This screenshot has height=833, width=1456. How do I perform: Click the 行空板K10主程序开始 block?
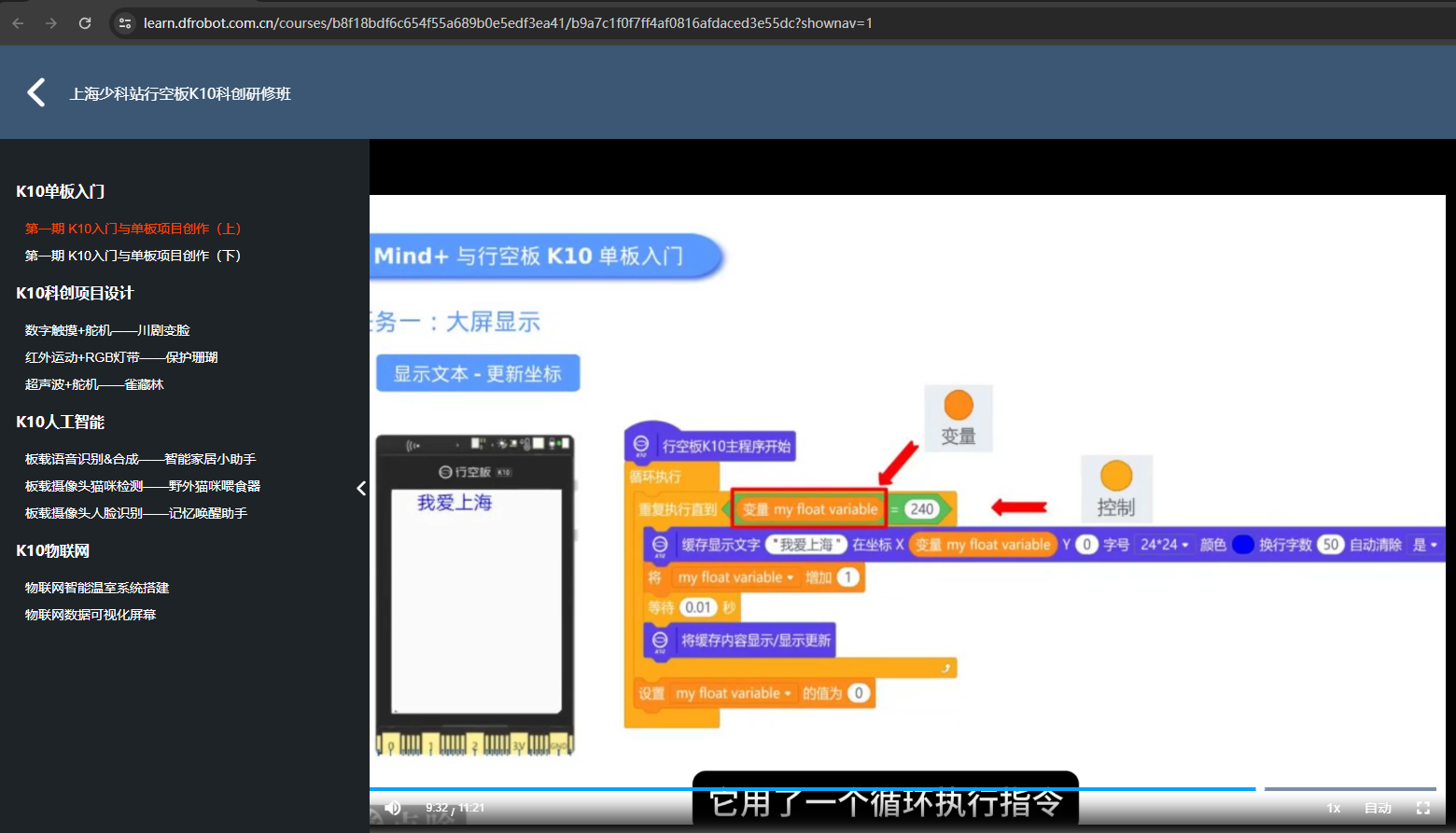coord(710,445)
